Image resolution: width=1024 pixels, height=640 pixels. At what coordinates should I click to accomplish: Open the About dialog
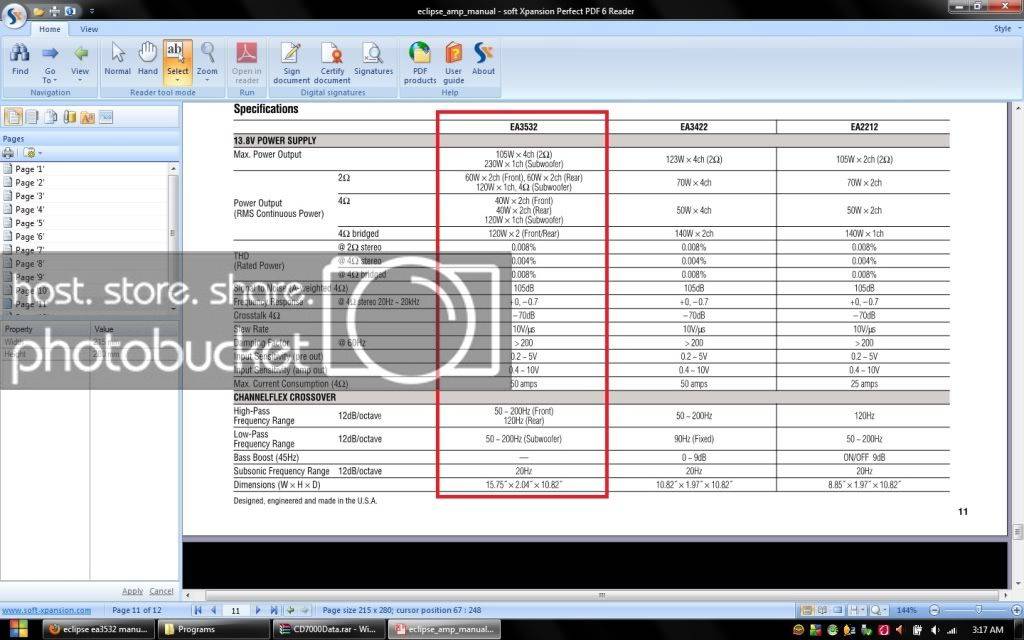483,59
